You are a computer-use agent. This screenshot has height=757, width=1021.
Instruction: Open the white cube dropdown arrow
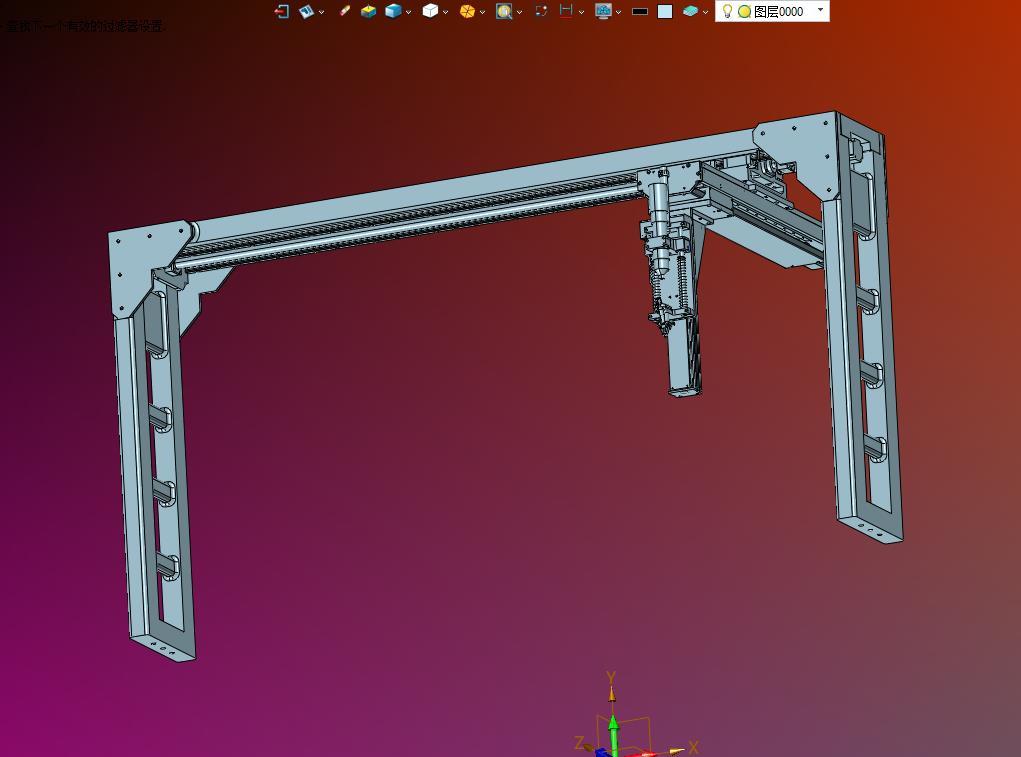point(445,12)
